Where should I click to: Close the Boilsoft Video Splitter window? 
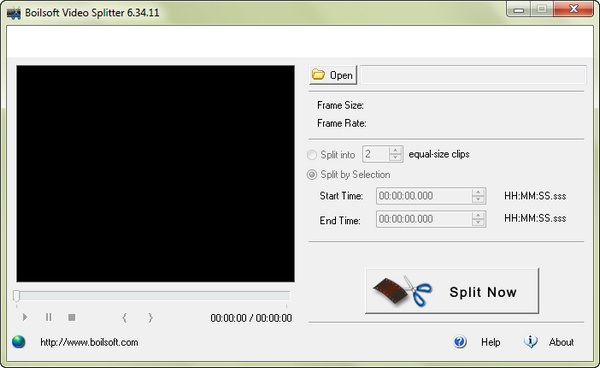coord(574,9)
